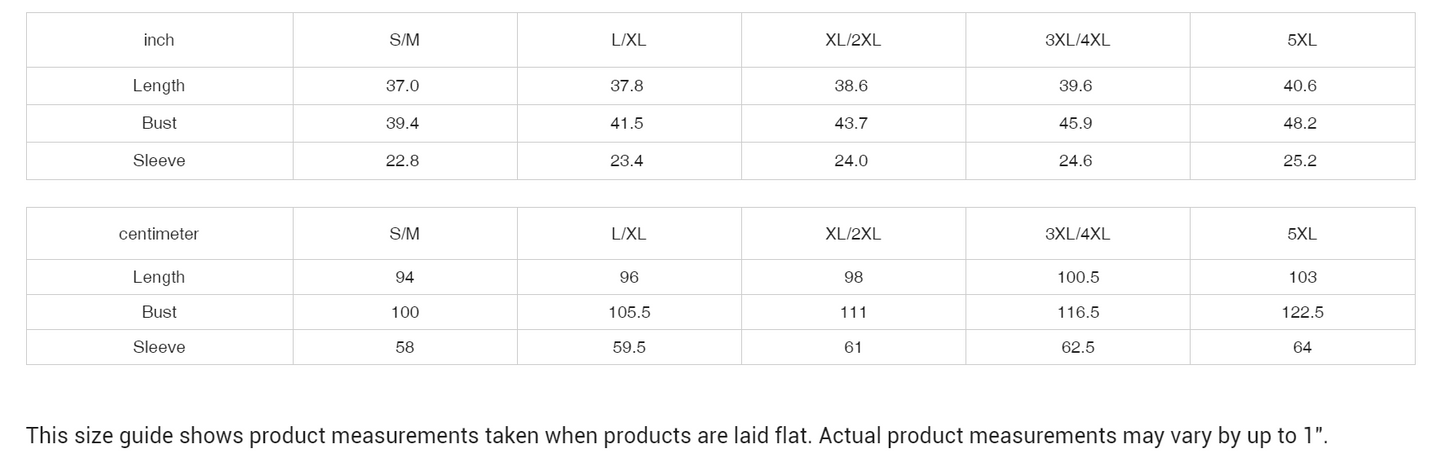Screen dimensions: 1445x475
Task: Click the 39.6 length value
Action: point(1076,86)
